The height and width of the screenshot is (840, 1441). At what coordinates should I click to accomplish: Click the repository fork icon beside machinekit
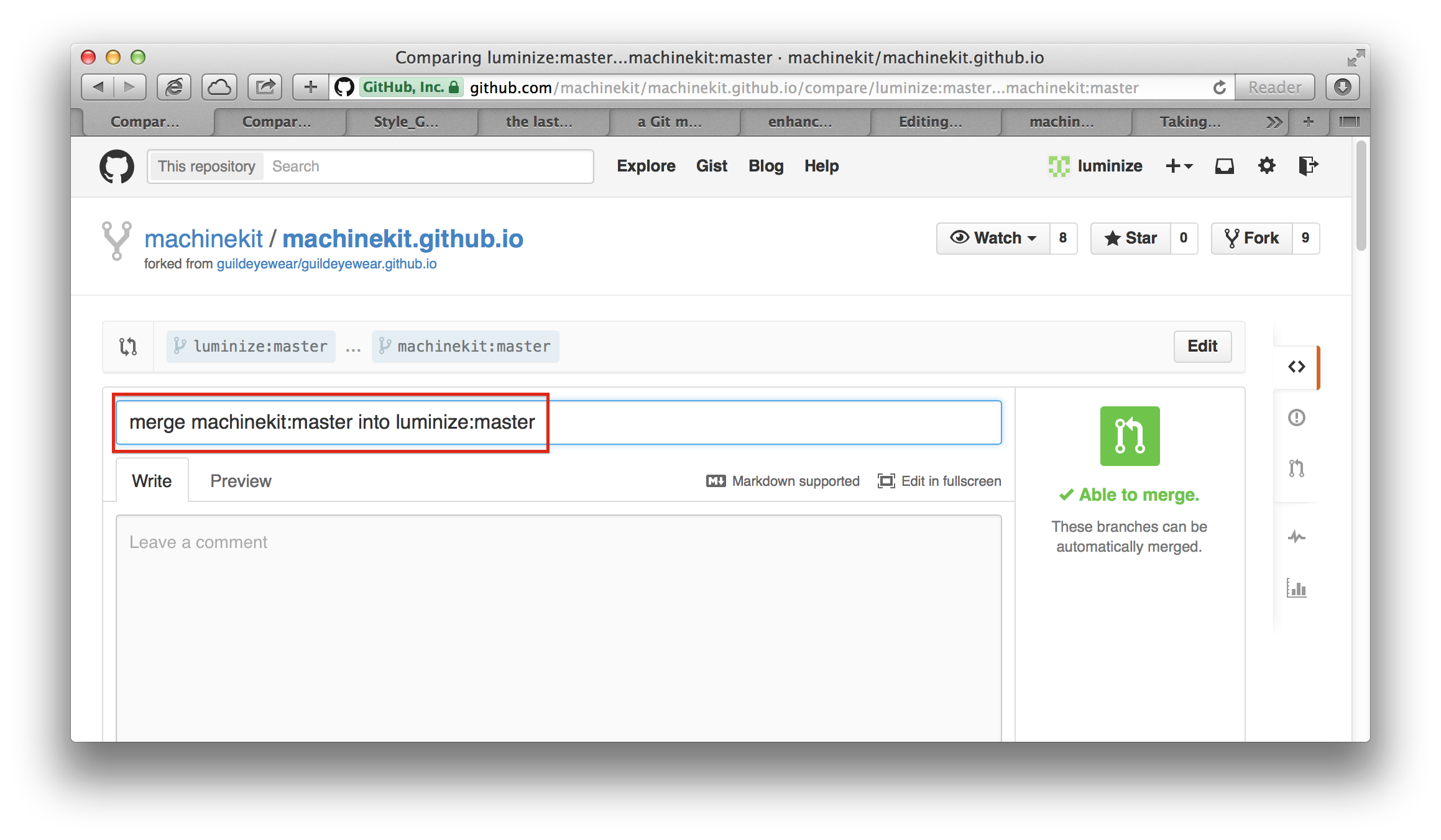point(116,240)
